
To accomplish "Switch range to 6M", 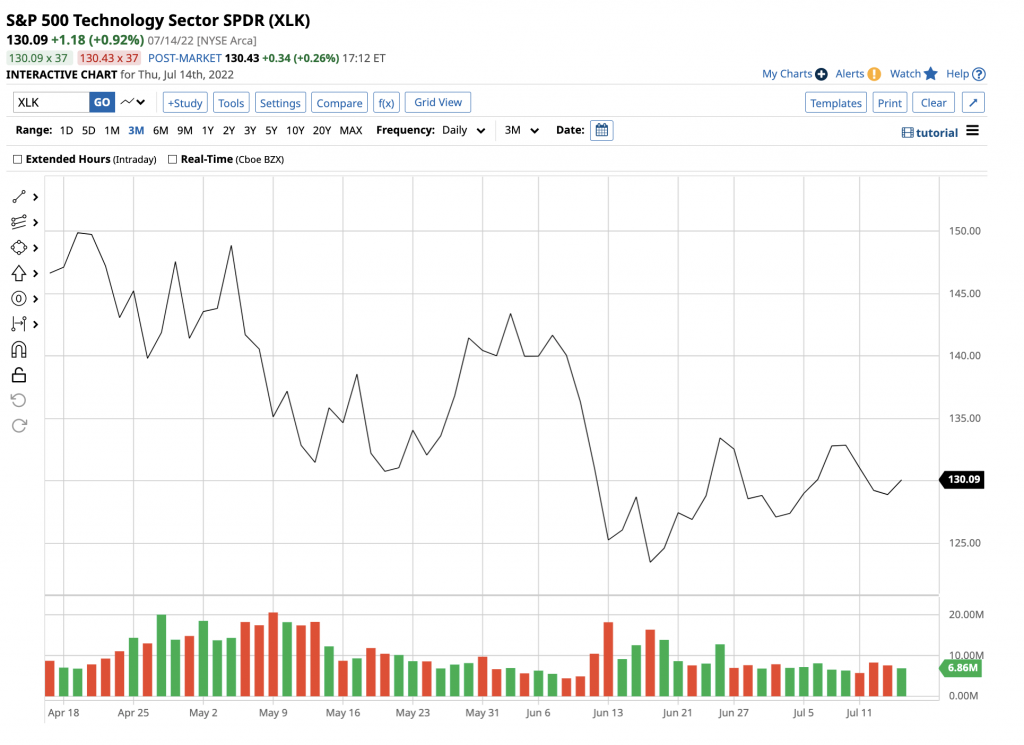I will [x=161, y=130].
